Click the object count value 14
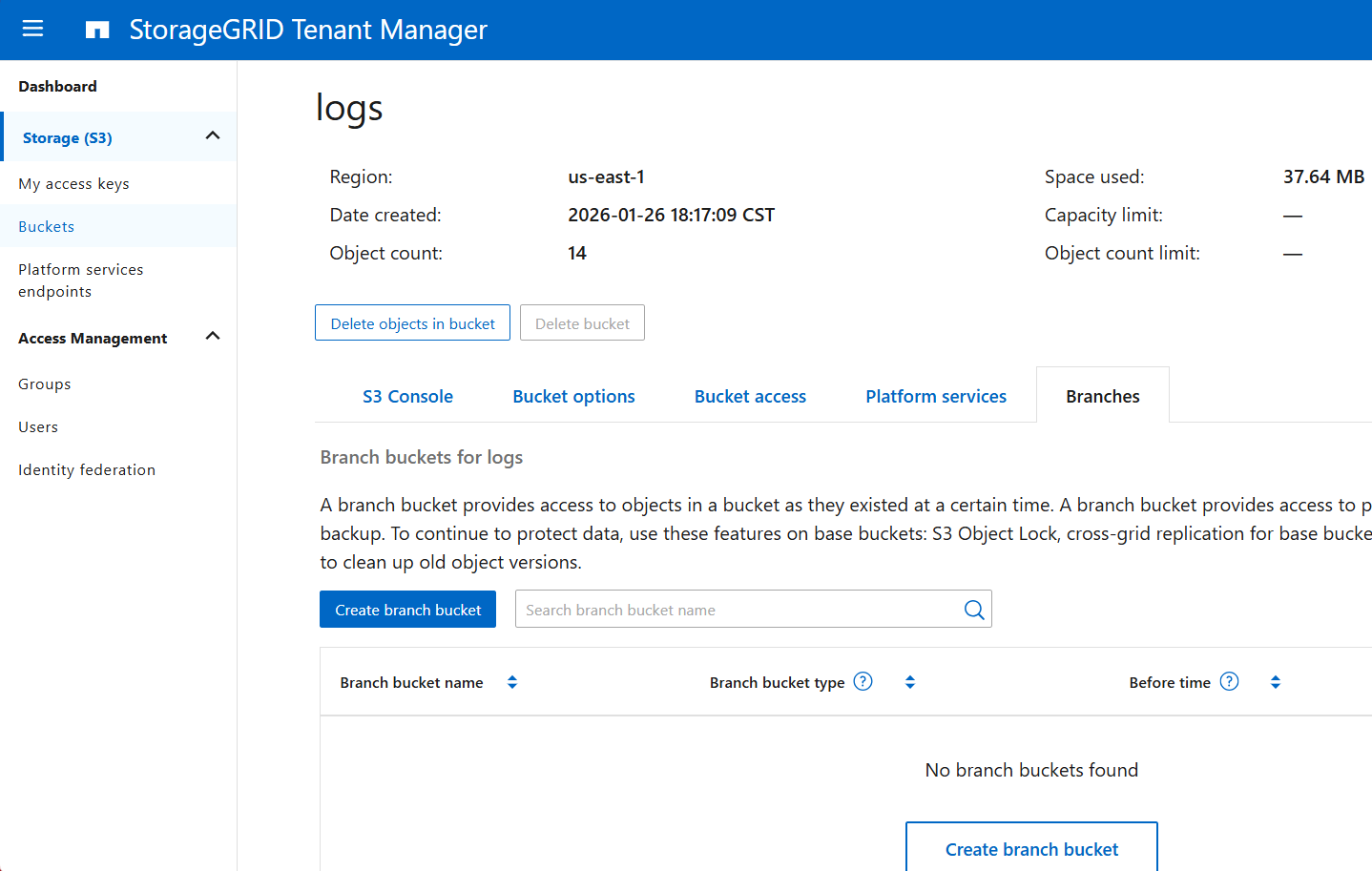 (x=577, y=253)
